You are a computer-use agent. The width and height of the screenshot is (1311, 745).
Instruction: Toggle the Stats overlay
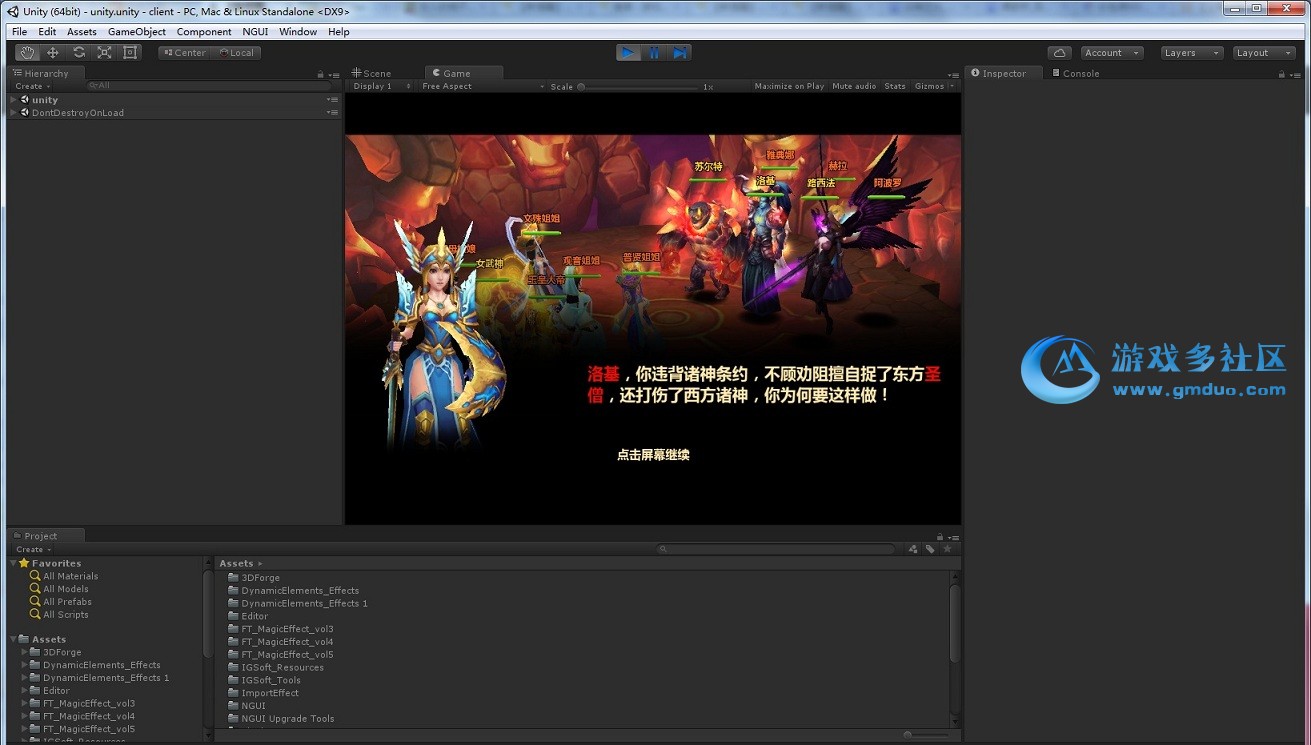click(895, 86)
